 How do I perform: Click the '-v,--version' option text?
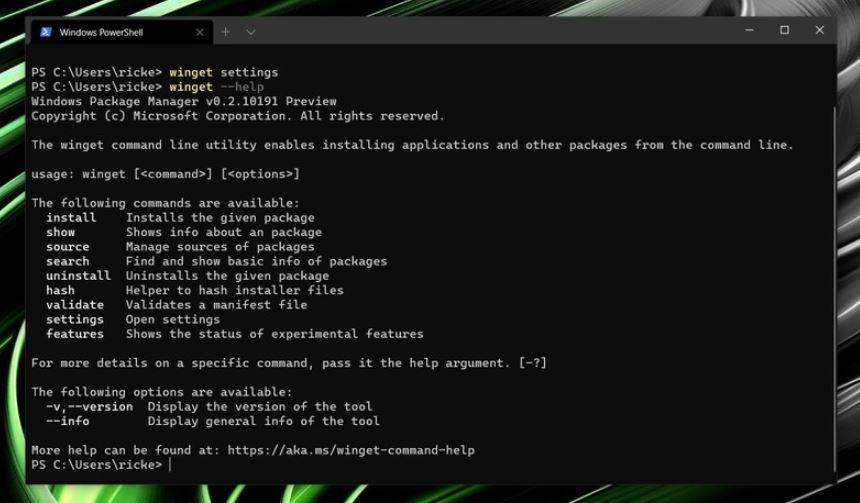[89, 406]
